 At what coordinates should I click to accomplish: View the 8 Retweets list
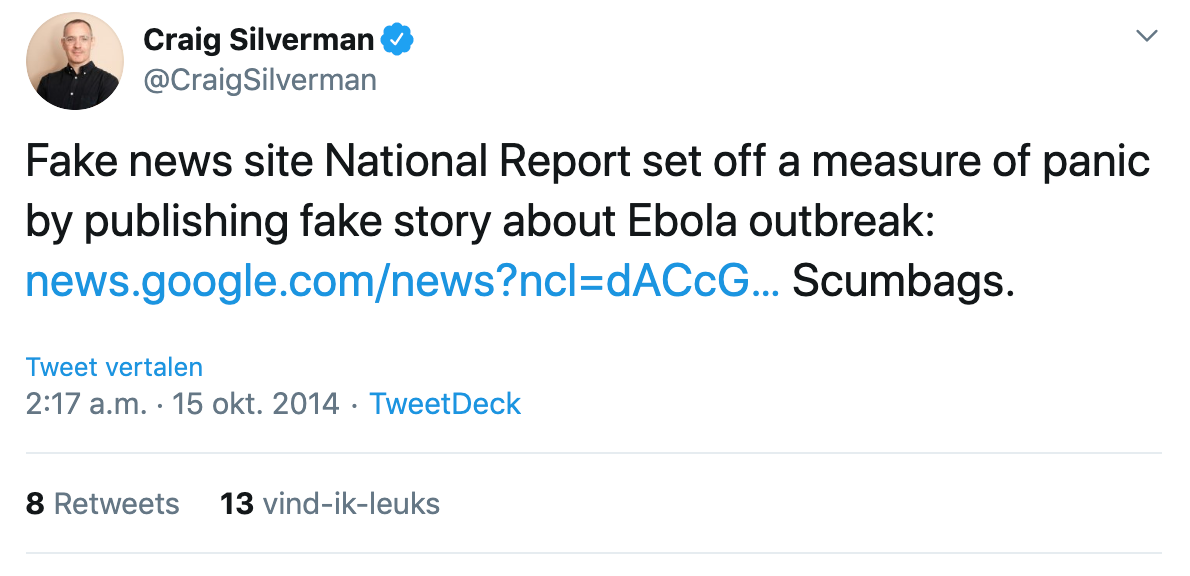click(x=102, y=503)
